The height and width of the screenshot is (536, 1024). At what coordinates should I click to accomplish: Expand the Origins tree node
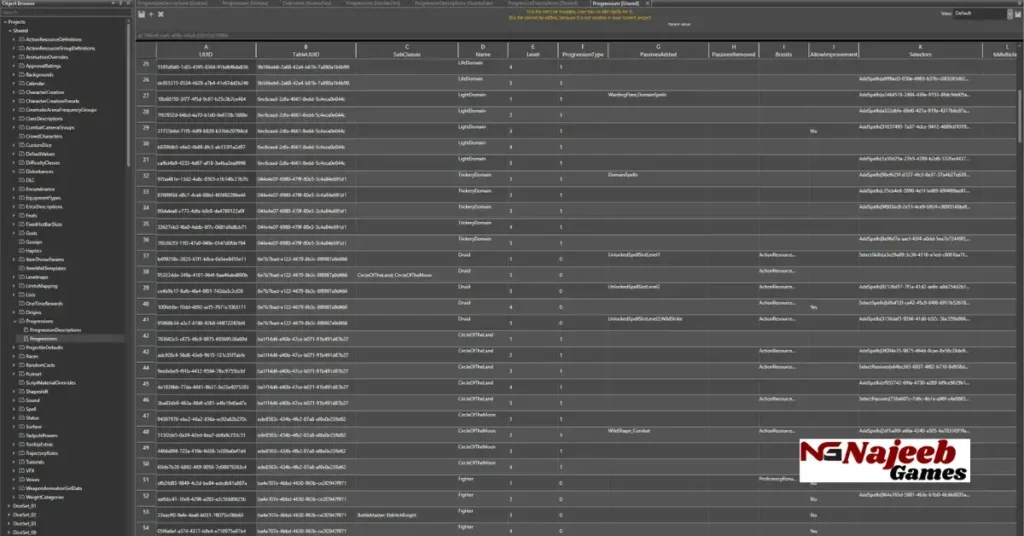[14, 312]
